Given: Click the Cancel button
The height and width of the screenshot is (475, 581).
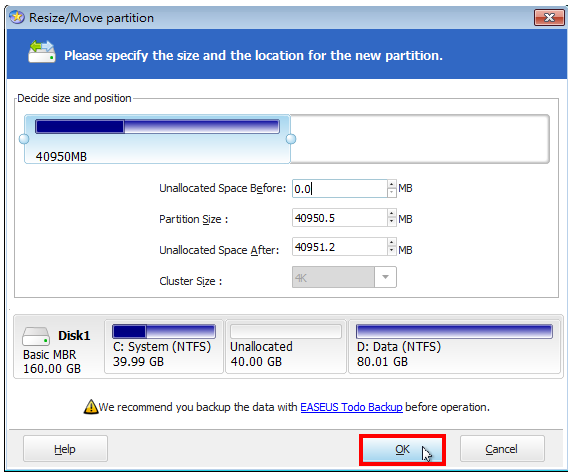Looking at the screenshot, I should point(502,449).
